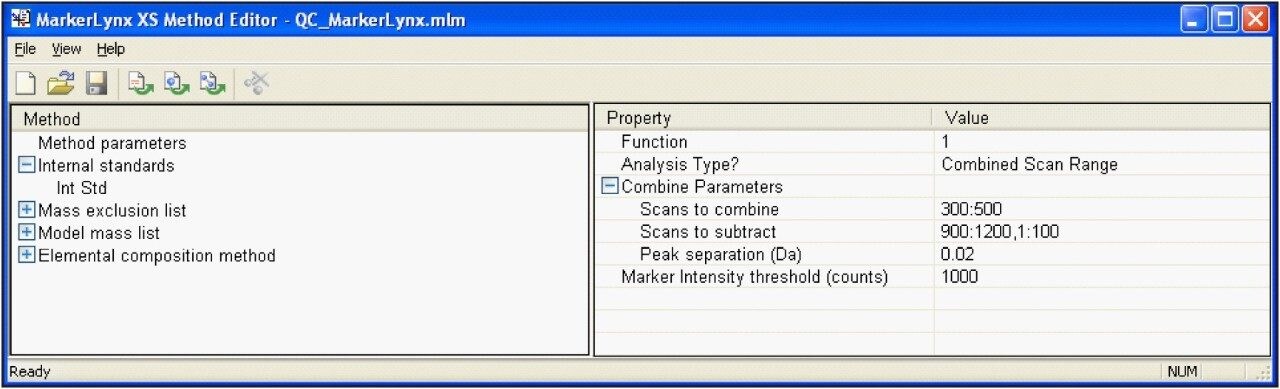The height and width of the screenshot is (389, 1280).
Task: Expand the Model mass list node
Action: (x=27, y=233)
